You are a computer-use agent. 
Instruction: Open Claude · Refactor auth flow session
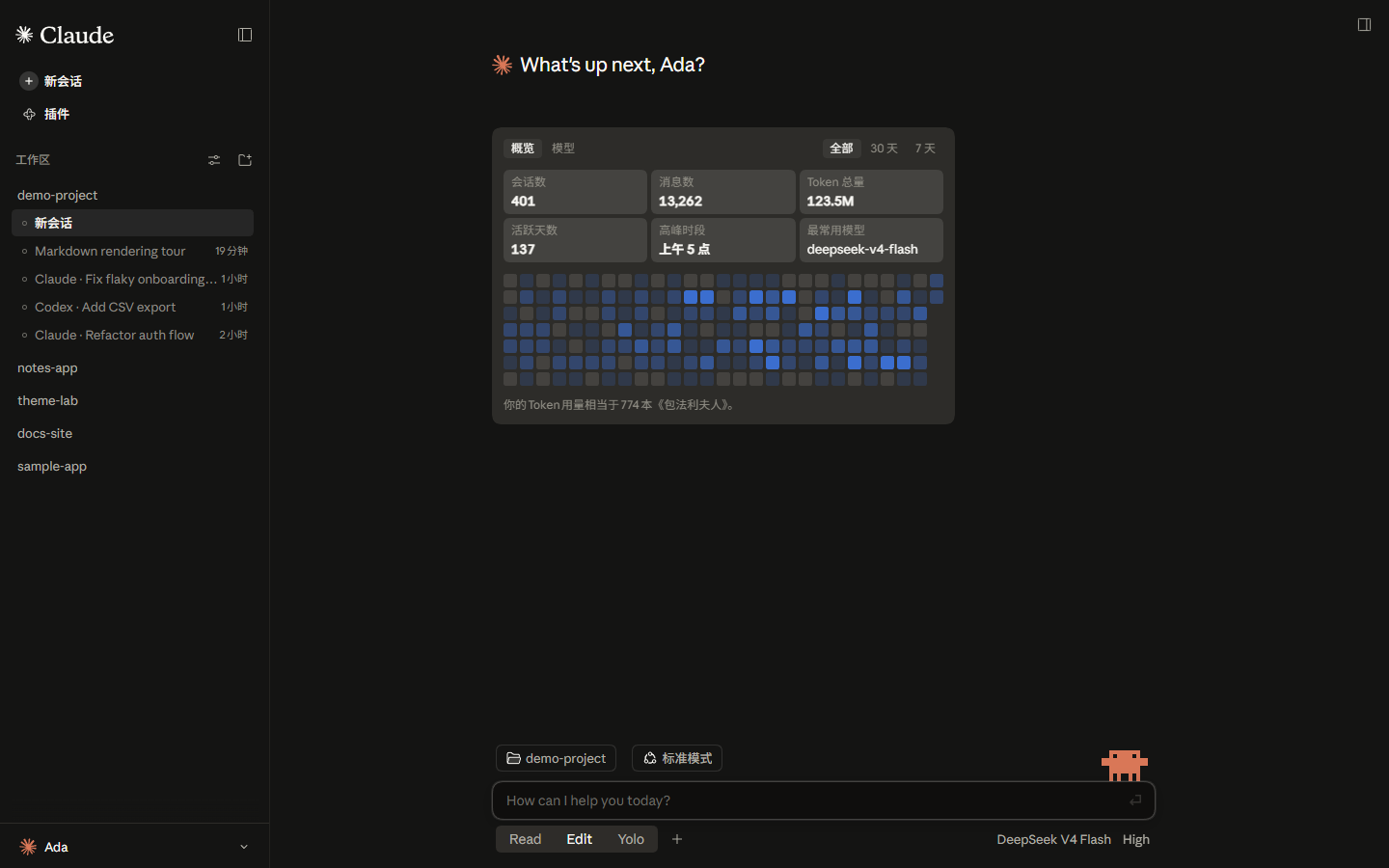(132, 335)
